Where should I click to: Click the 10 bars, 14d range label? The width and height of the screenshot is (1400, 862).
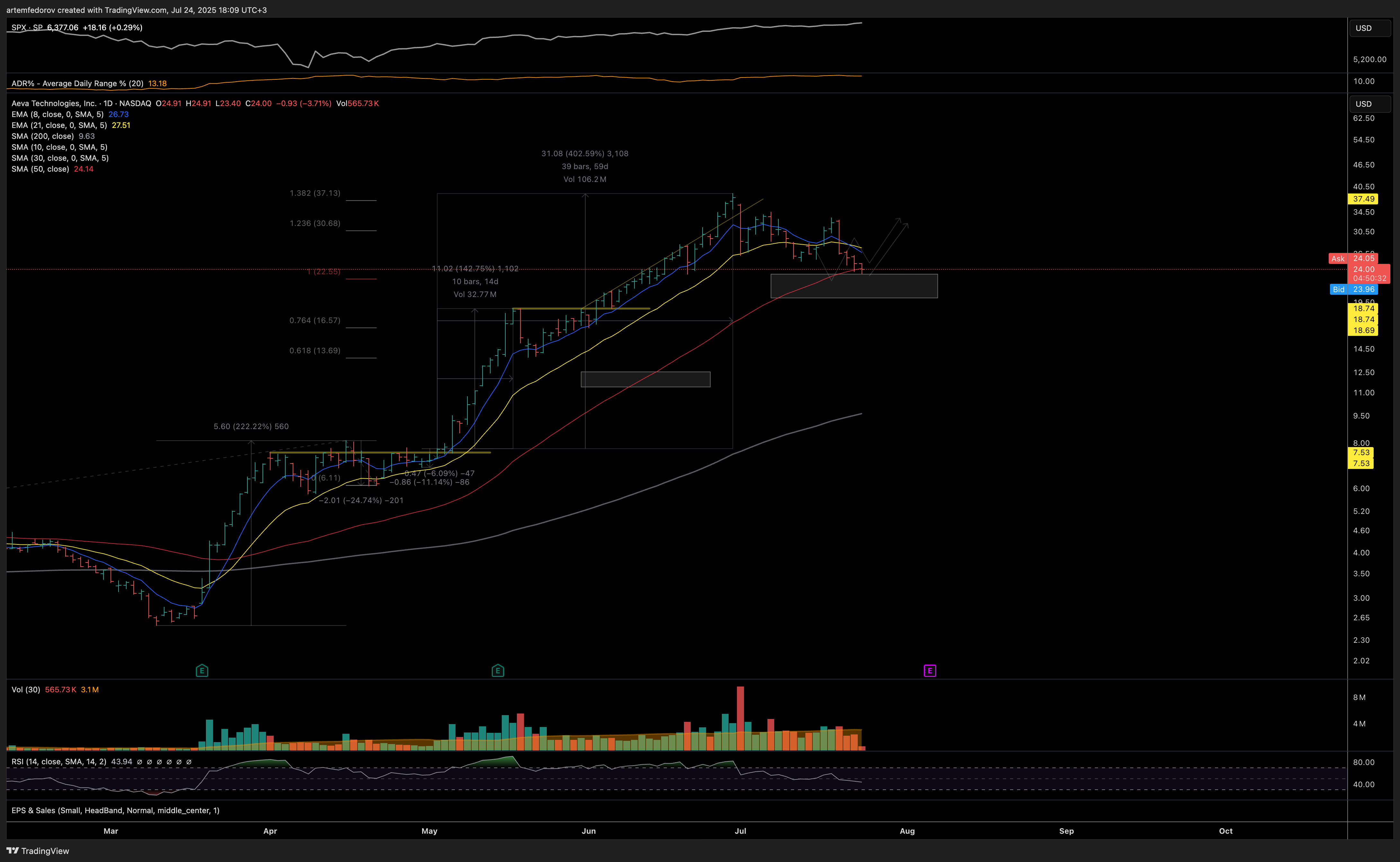click(475, 282)
